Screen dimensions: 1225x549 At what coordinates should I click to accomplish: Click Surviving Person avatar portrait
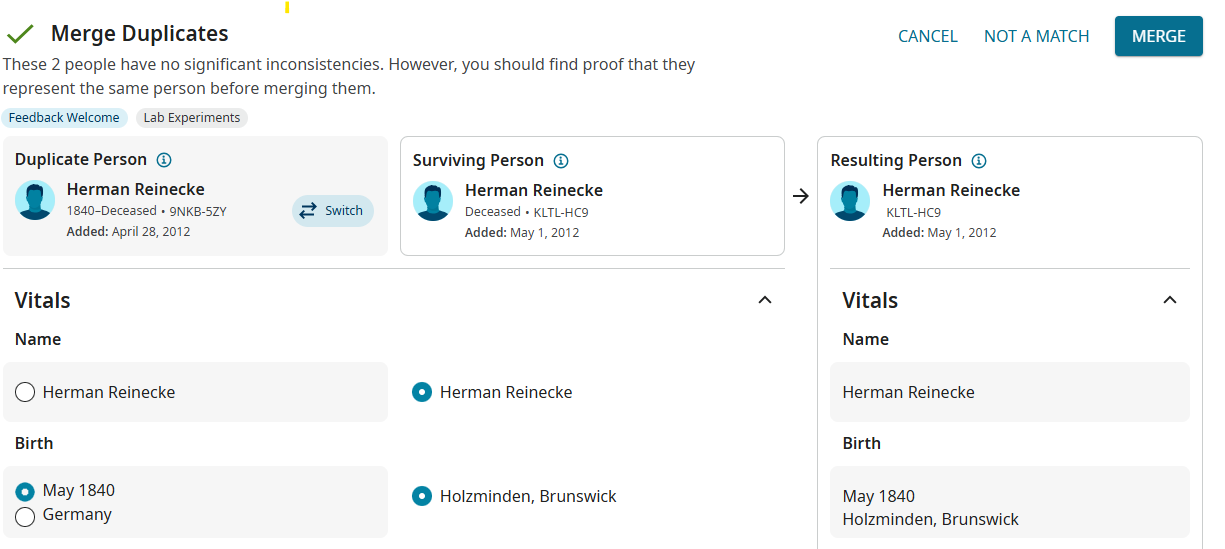433,201
